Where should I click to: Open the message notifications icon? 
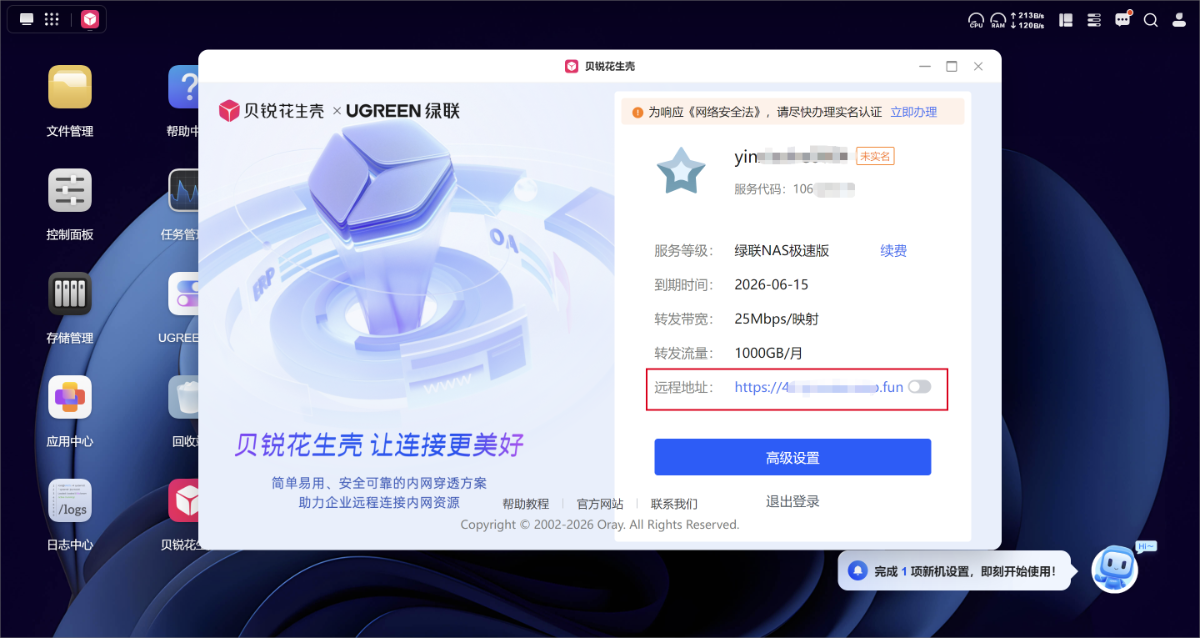pos(1123,19)
